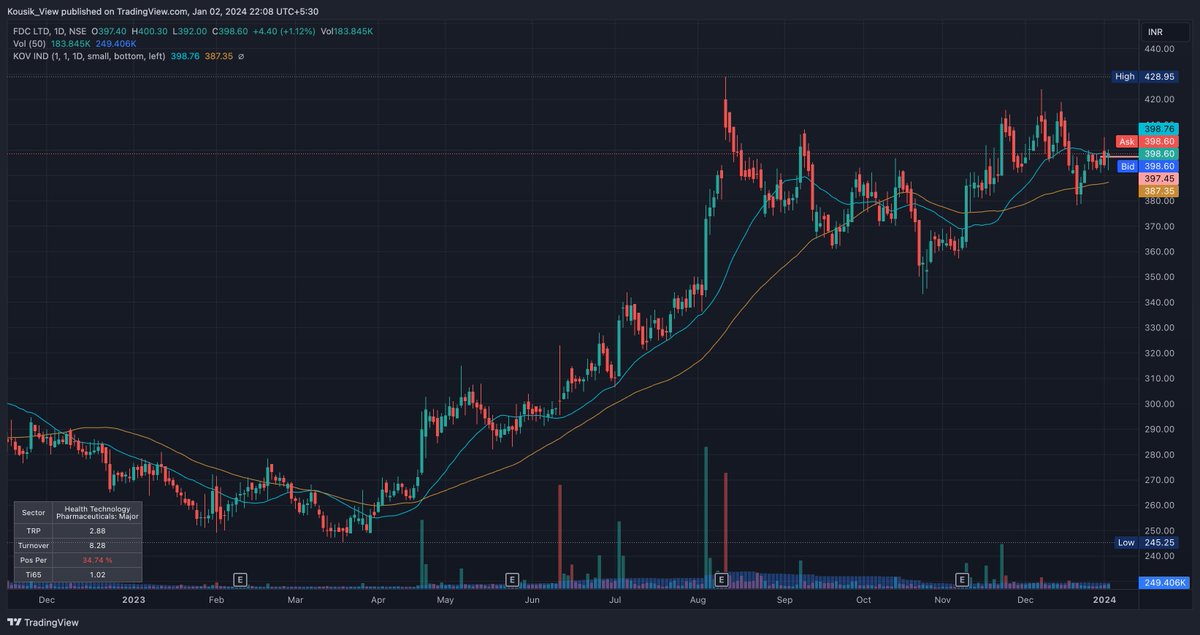Click the 2023 label on time axis

pyautogui.click(x=132, y=600)
